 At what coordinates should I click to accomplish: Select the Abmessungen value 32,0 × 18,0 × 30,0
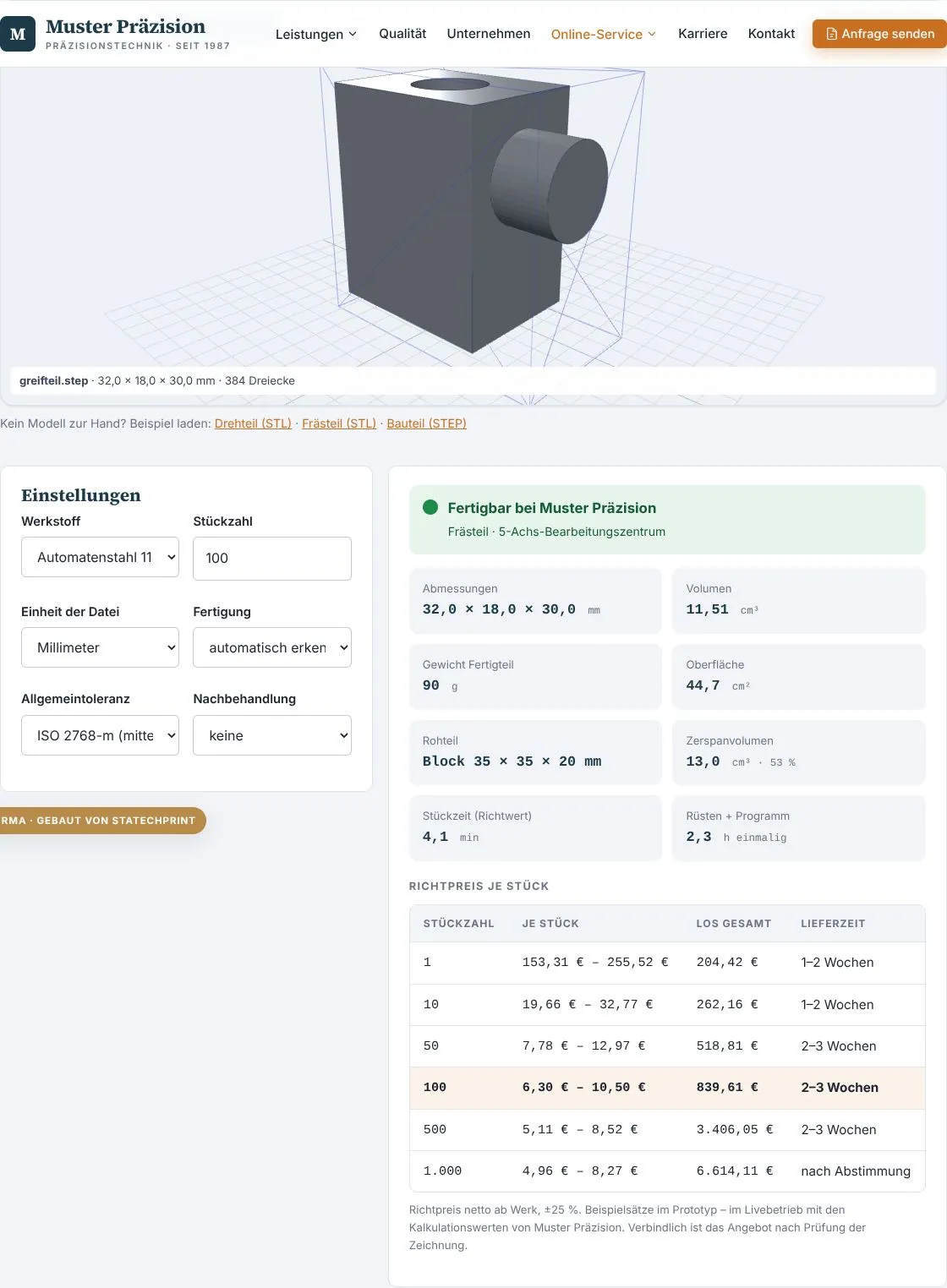pos(499,609)
